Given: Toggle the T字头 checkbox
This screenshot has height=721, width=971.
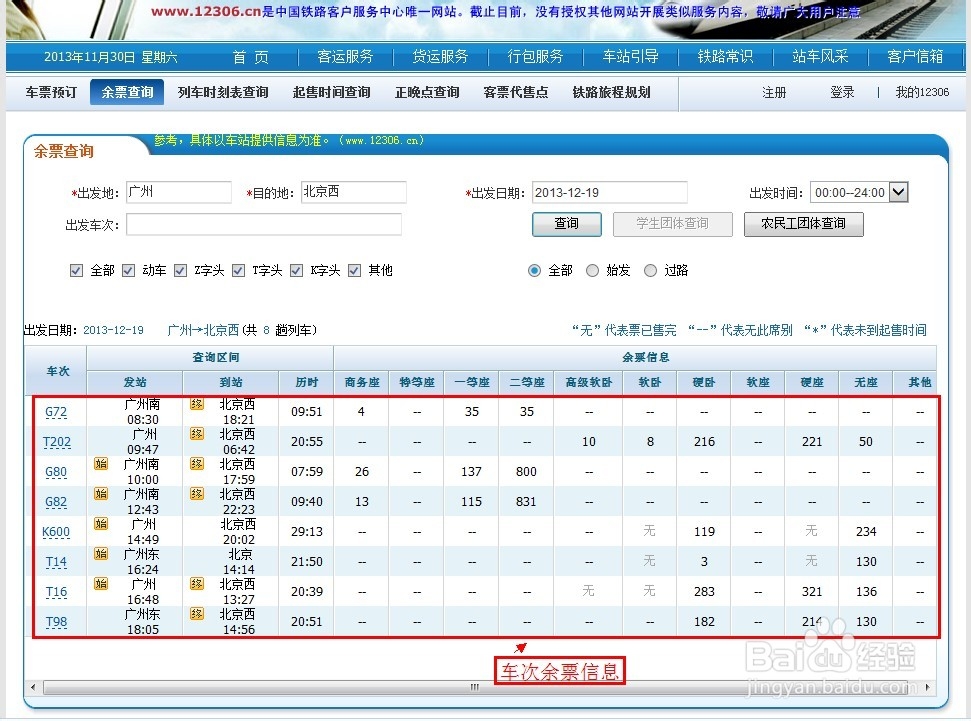Looking at the screenshot, I should [238, 271].
